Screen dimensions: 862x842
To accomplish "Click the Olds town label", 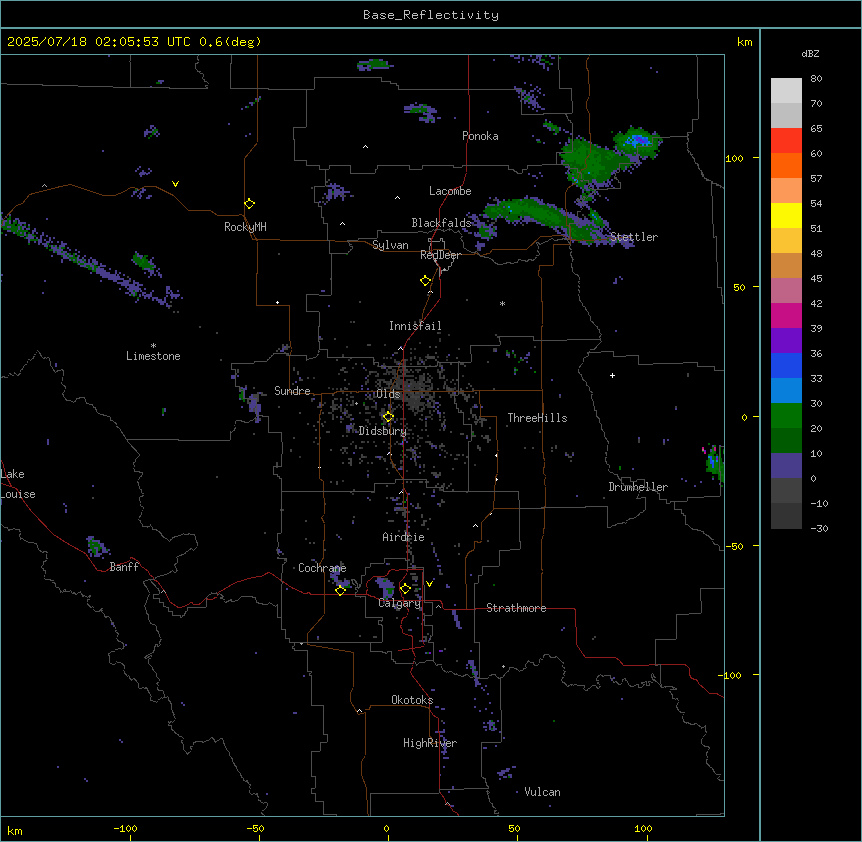I will point(388,394).
